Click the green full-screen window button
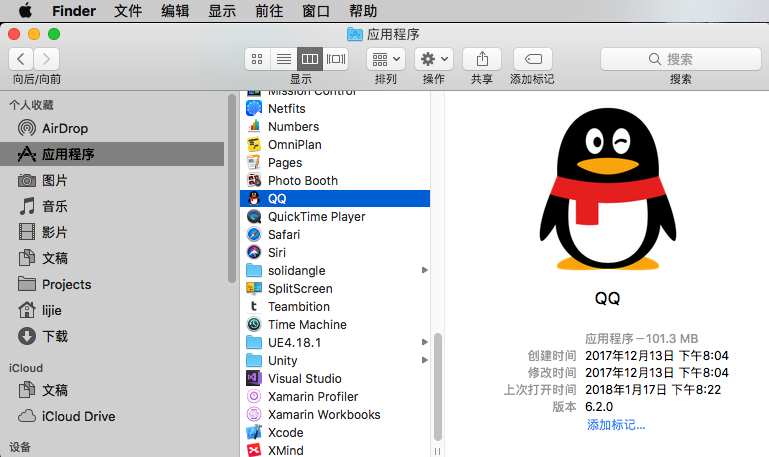The image size is (769, 457). click(54, 34)
